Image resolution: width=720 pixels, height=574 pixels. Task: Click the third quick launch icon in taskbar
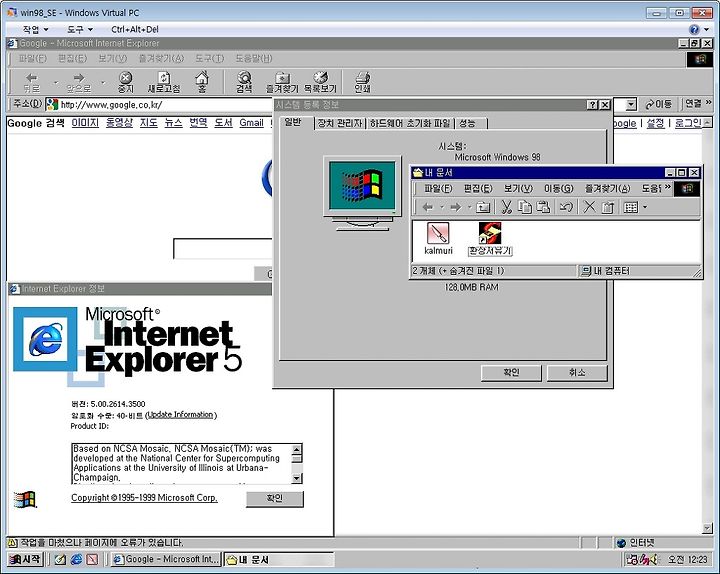(92, 559)
